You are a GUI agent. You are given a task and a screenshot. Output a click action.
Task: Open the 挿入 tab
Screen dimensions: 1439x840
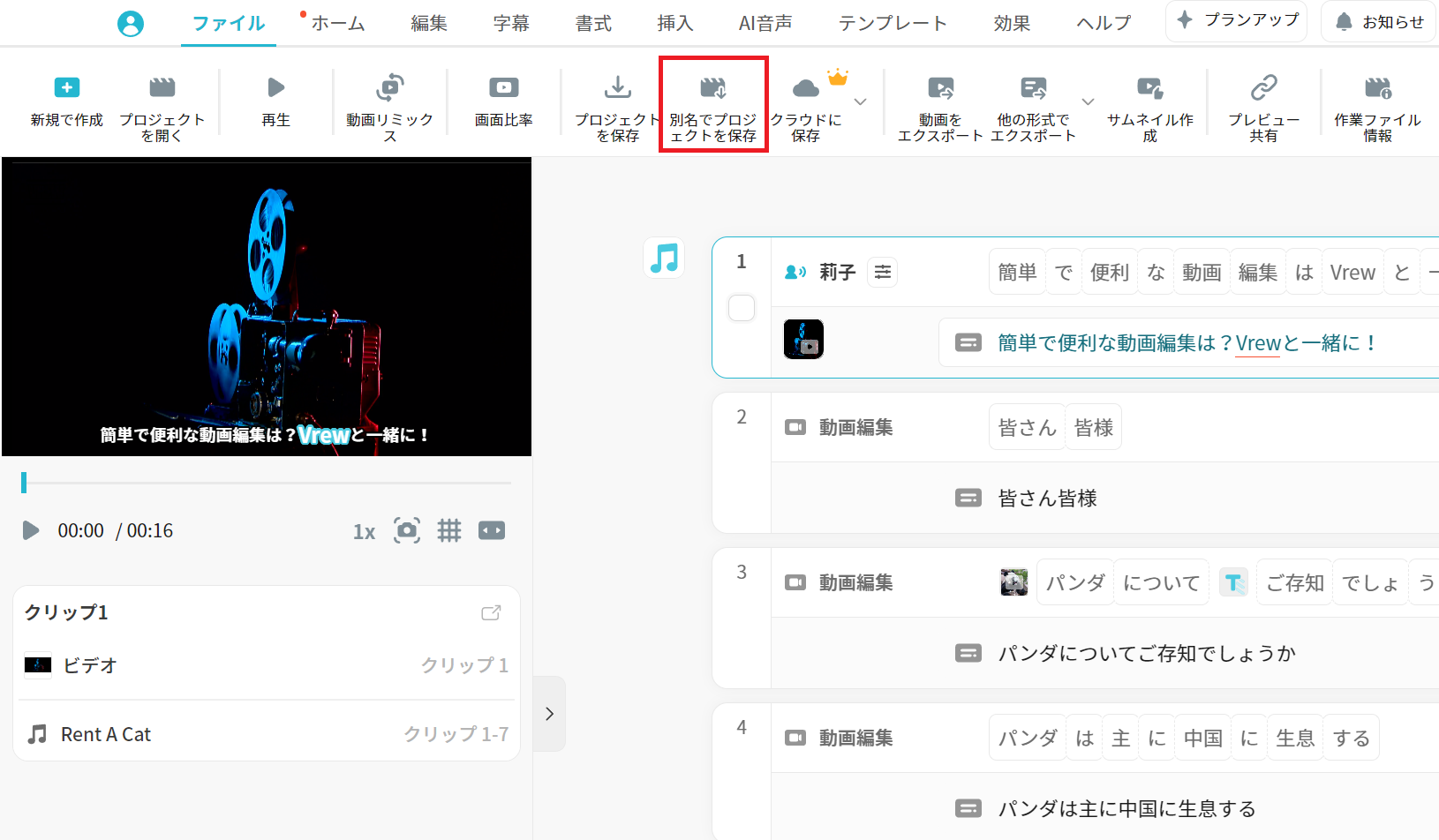tap(675, 24)
